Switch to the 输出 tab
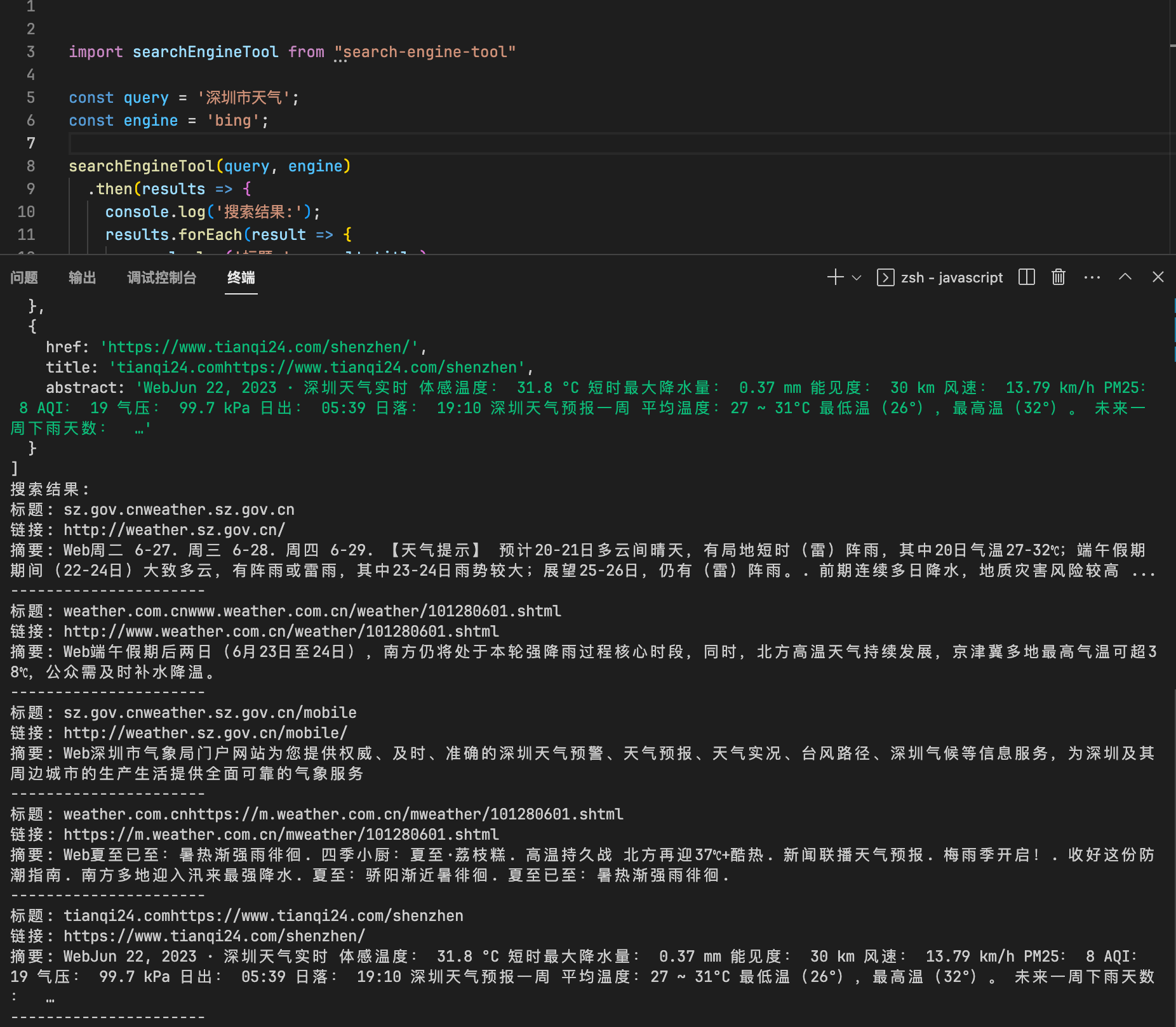Viewport: 1176px width, 1027px height. point(83,277)
